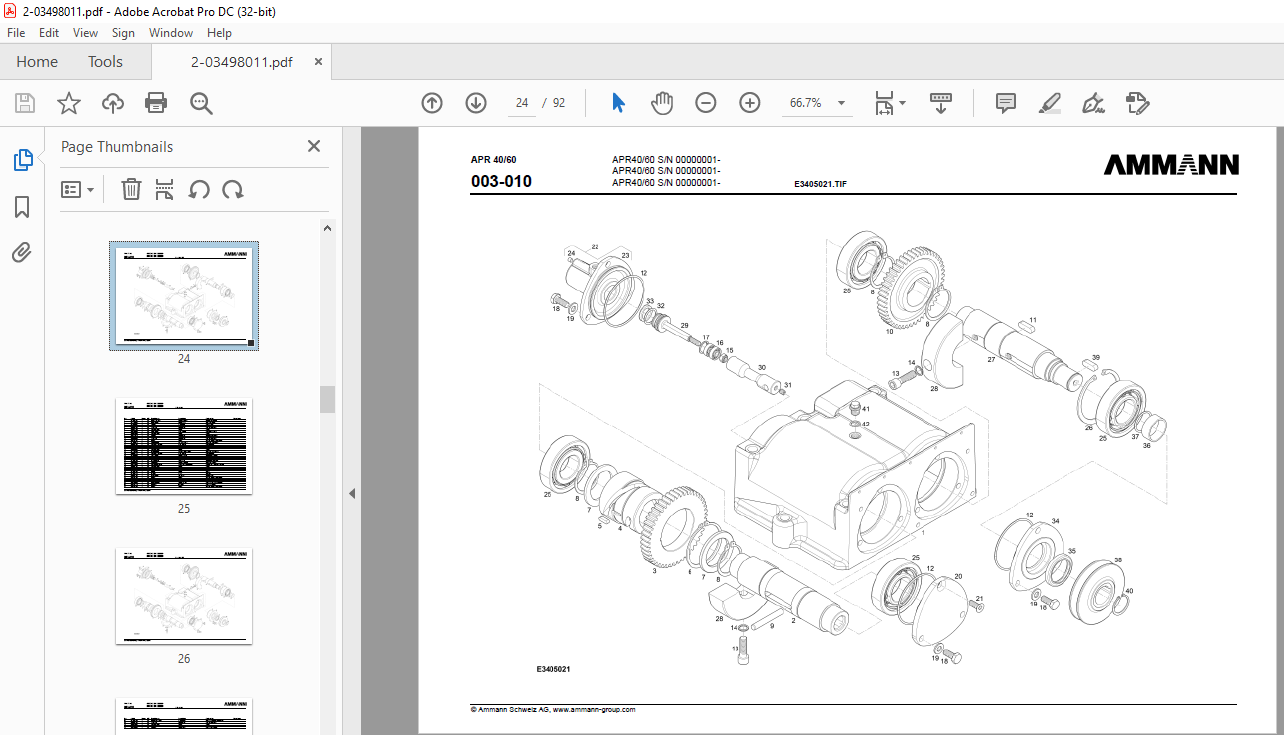The image size is (1284, 735).
Task: Rotate page clockwise
Action: pos(233,189)
